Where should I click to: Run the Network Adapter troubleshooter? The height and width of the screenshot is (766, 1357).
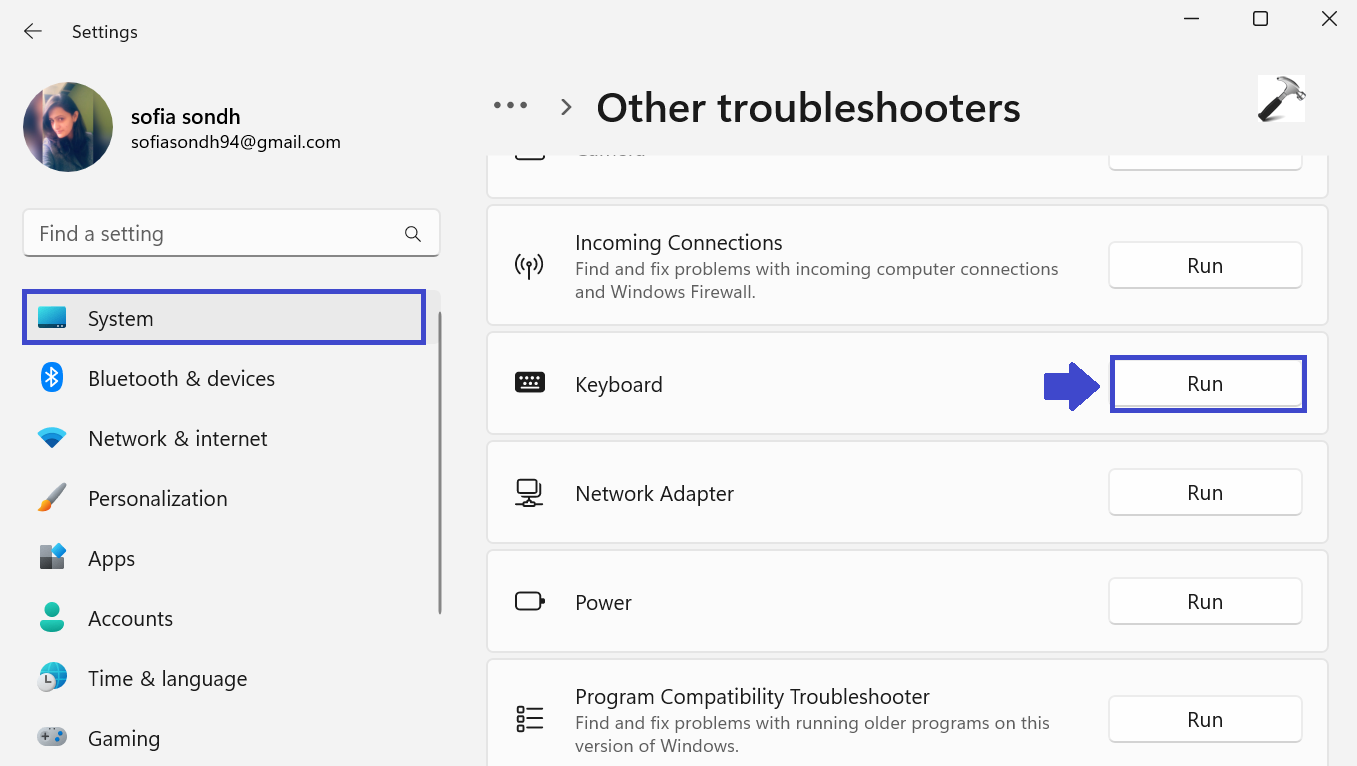[x=1205, y=493]
